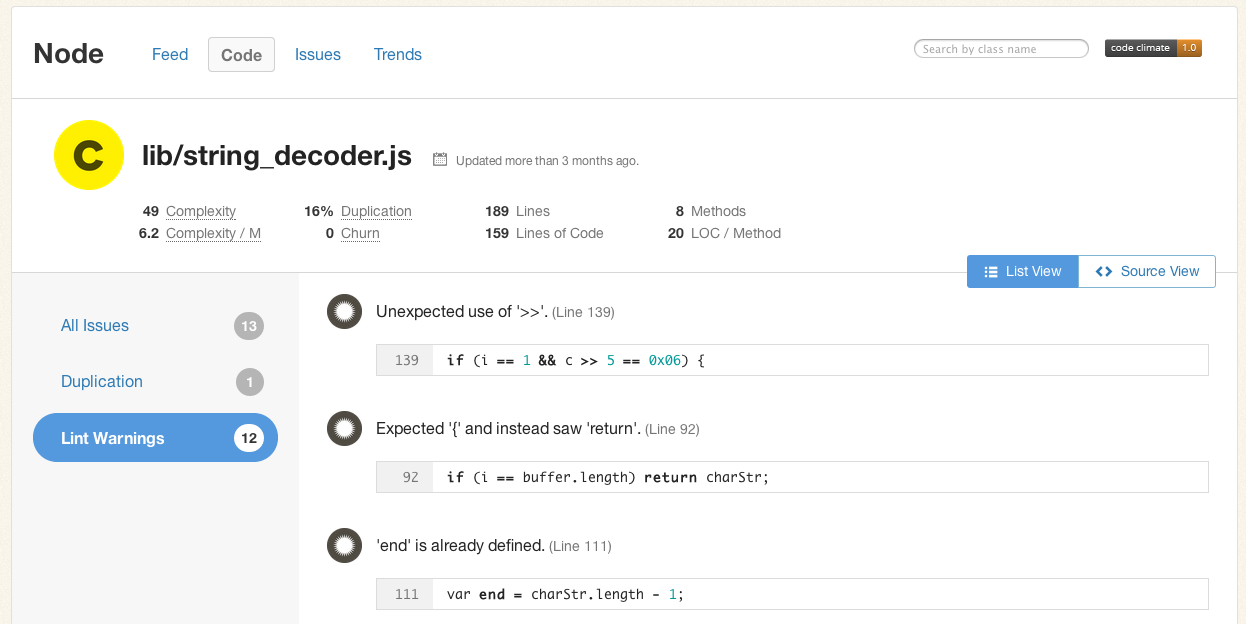Open the Issues section
This screenshot has height=624, width=1246.
pos(317,54)
